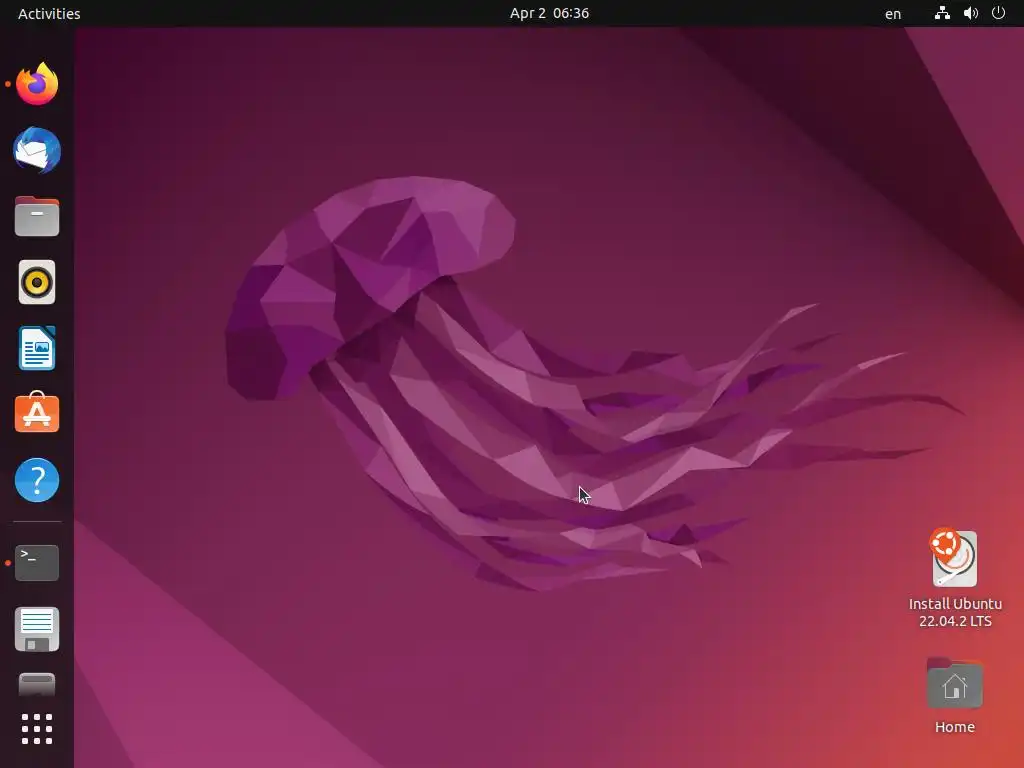Click the volume speaker icon
Viewport: 1024px width, 768px height.
coord(971,13)
